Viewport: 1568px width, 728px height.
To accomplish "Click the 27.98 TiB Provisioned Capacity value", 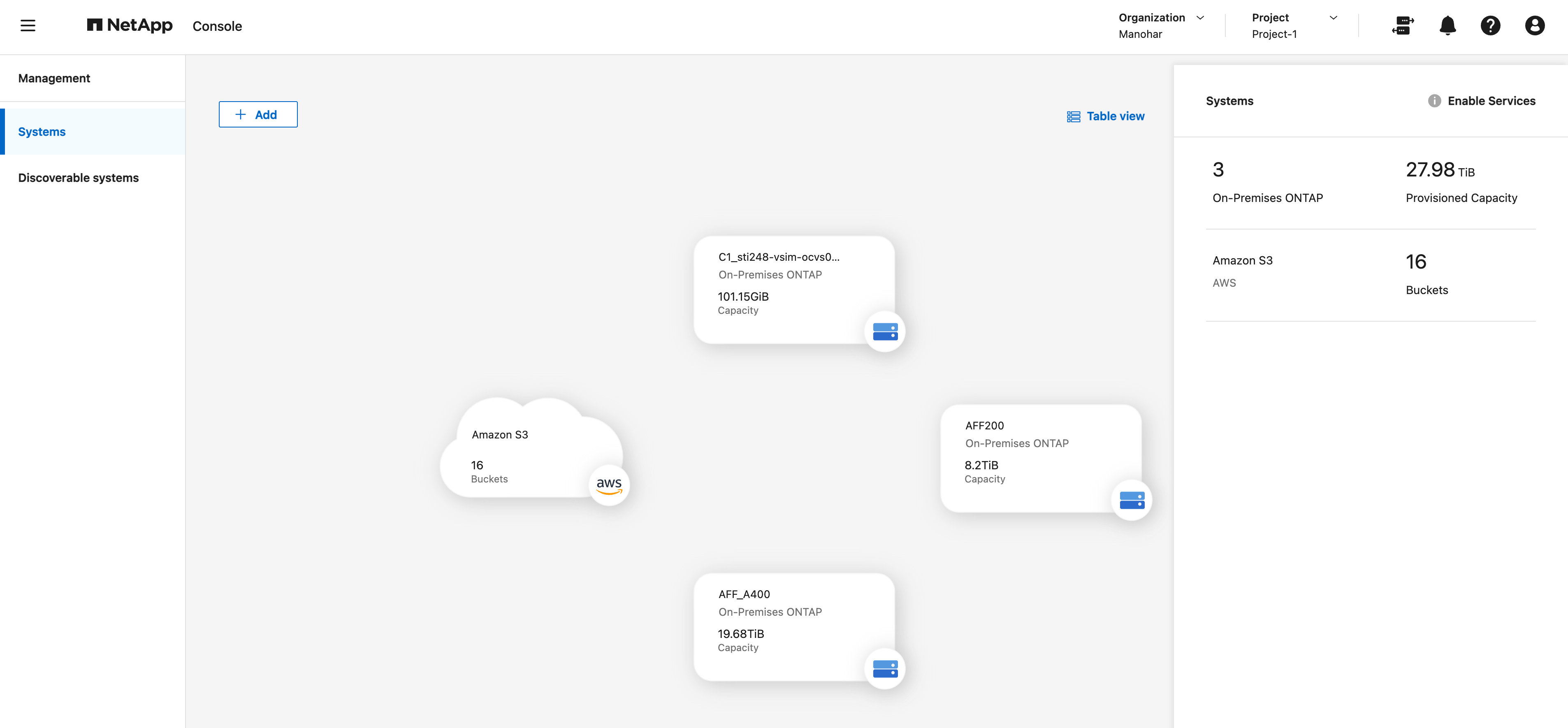I will 1440,169.
